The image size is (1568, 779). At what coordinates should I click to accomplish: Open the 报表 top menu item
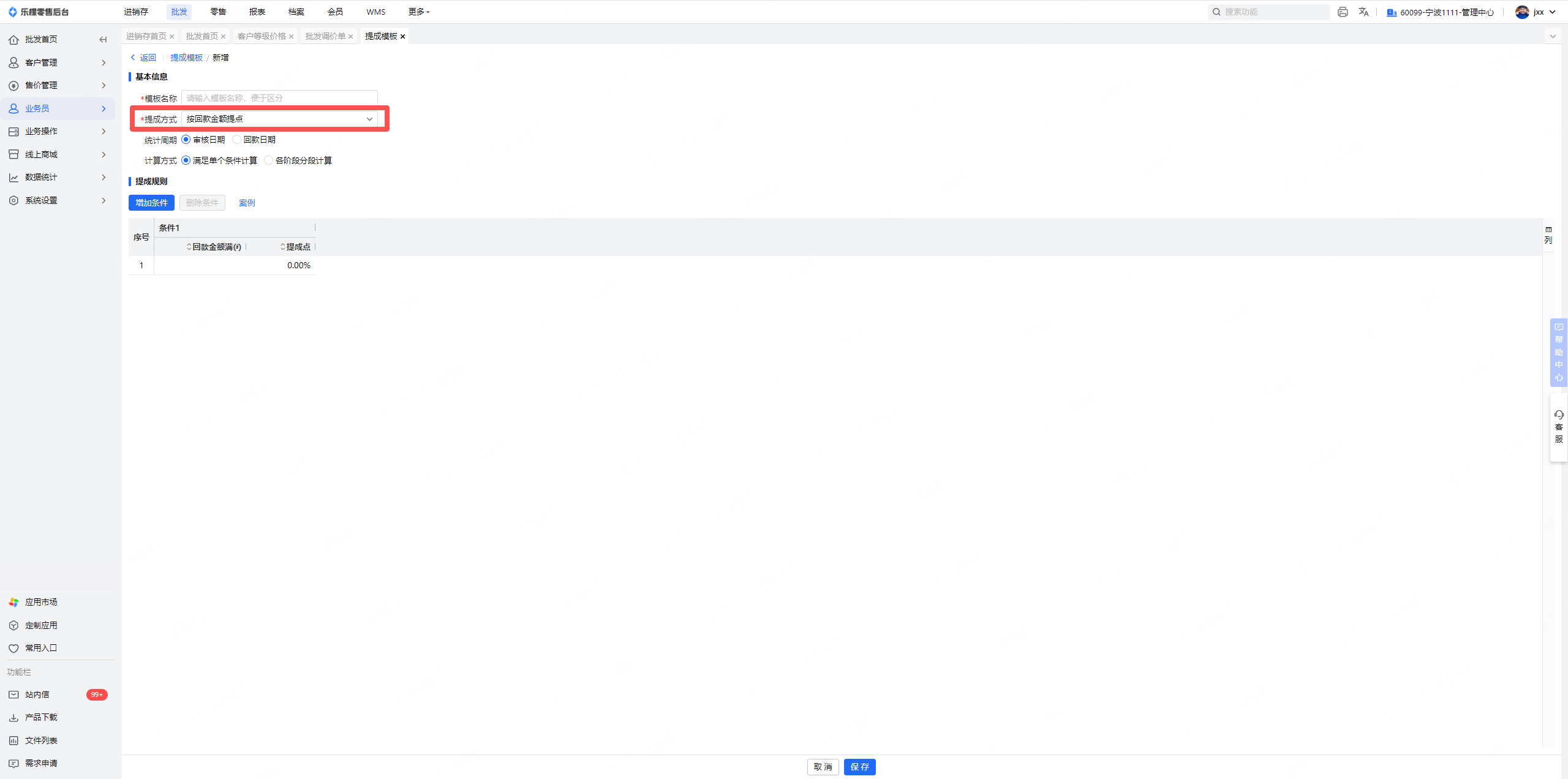257,12
